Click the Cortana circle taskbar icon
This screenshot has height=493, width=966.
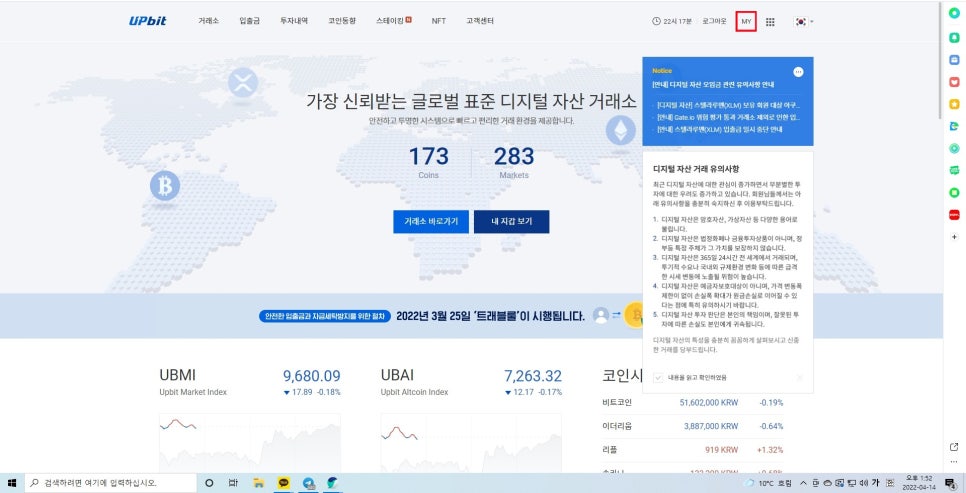click(x=209, y=483)
